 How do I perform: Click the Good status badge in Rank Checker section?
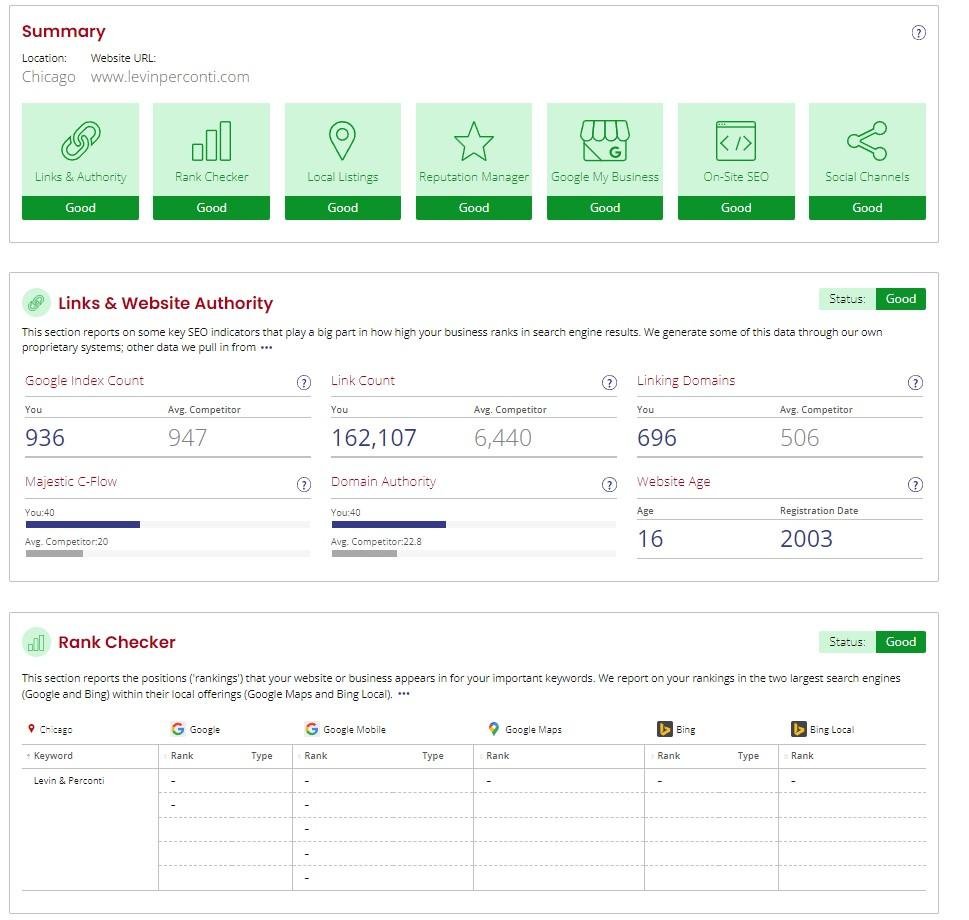point(900,642)
